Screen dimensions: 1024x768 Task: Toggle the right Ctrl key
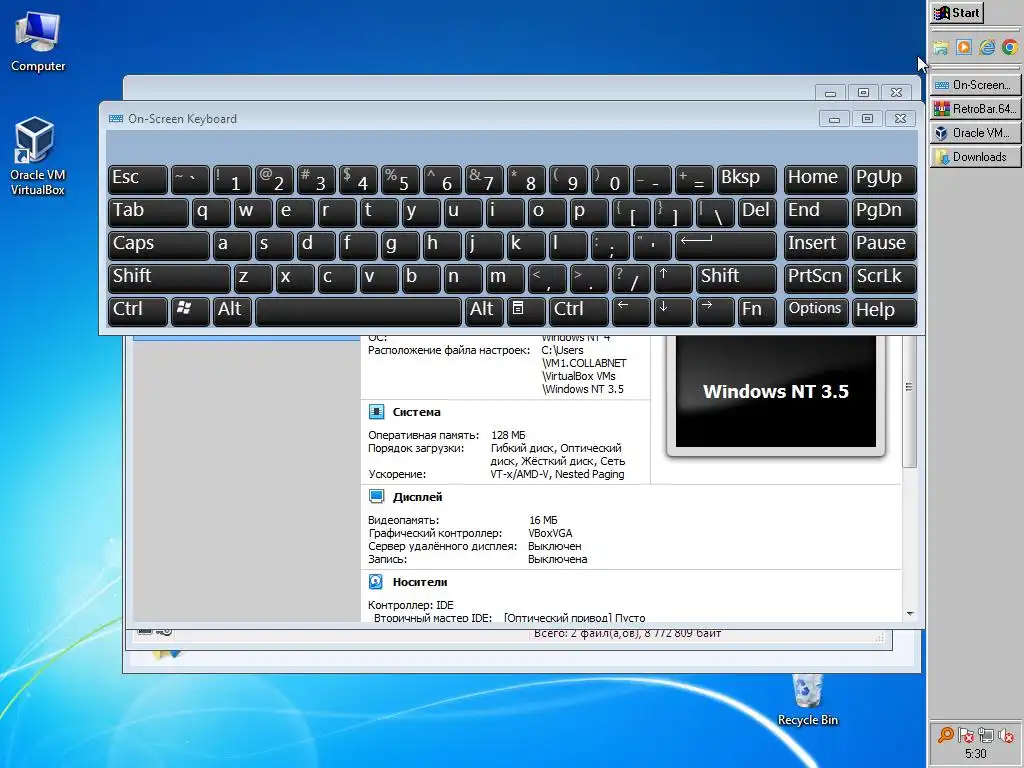pyautogui.click(x=579, y=311)
